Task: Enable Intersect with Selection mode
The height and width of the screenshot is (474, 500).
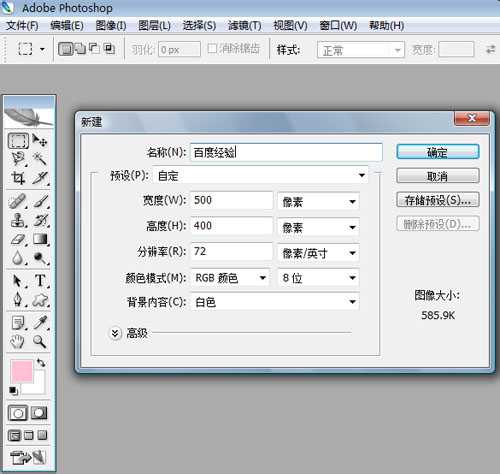Action: (x=109, y=49)
